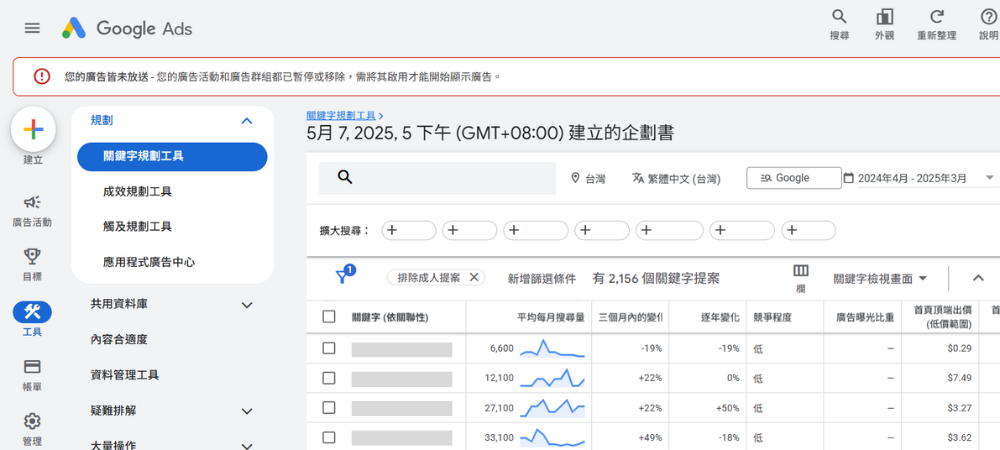Click the keyword search input field
Screen dimensions: 1000x450
pyautogui.click(x=438, y=178)
